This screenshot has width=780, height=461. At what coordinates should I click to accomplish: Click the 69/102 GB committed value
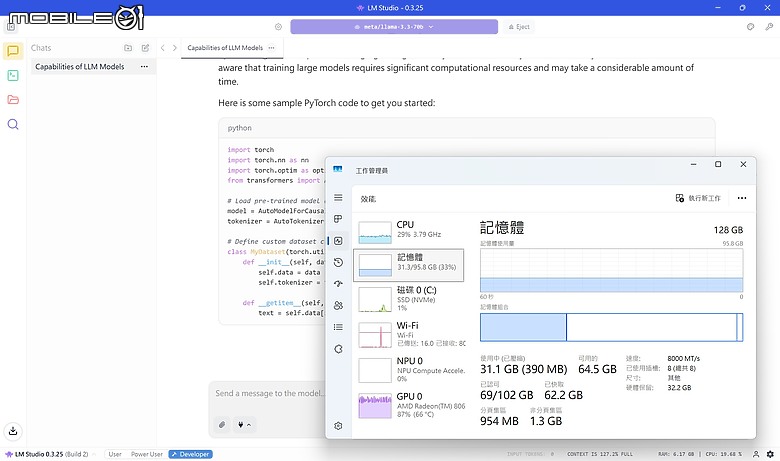tap(506, 395)
